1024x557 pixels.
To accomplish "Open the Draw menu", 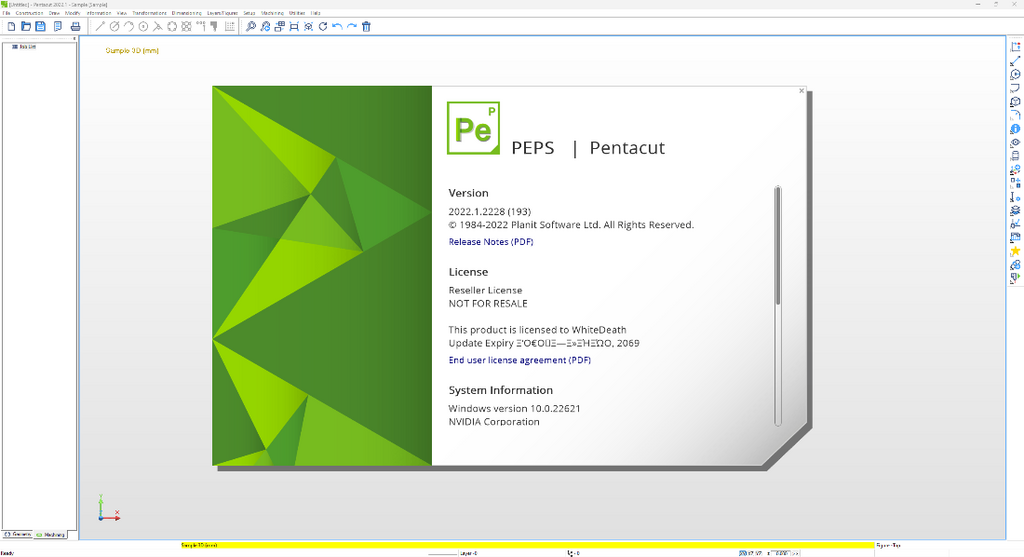I will coord(54,13).
